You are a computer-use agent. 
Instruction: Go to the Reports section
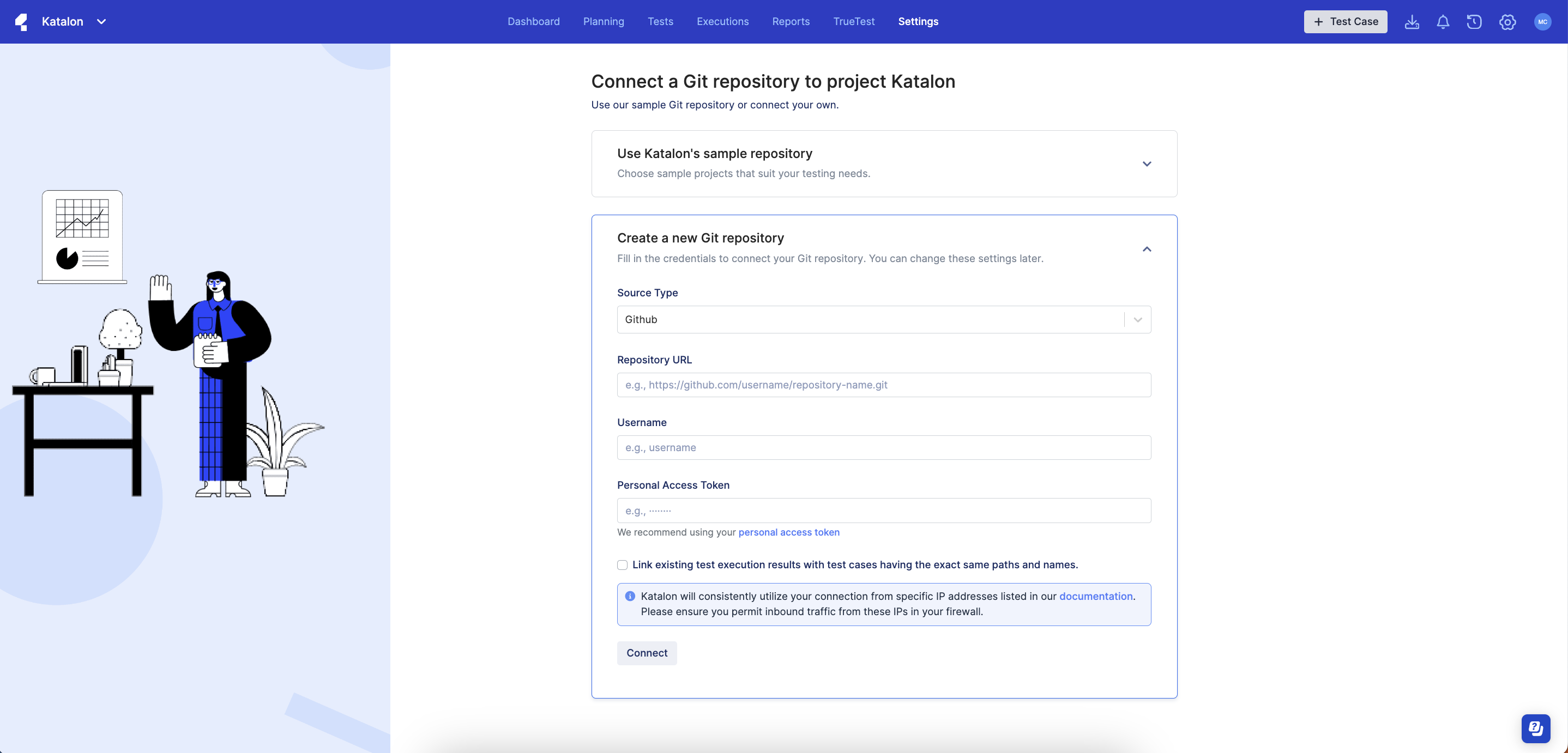[x=790, y=21]
